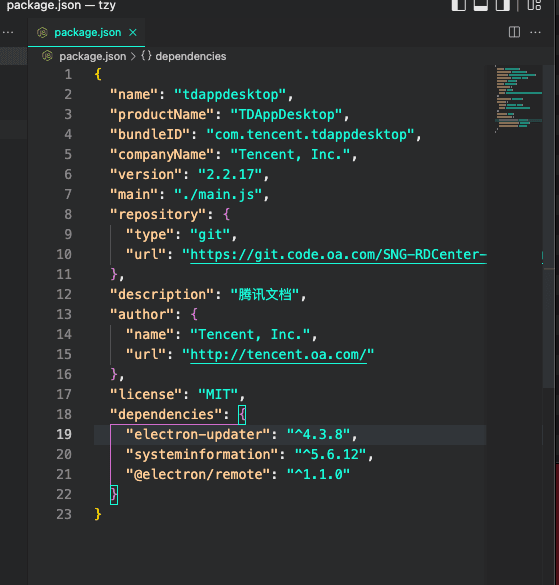Click the "^1.1.0" version string
Viewport: 559px width, 585px height.
[x=318, y=475]
